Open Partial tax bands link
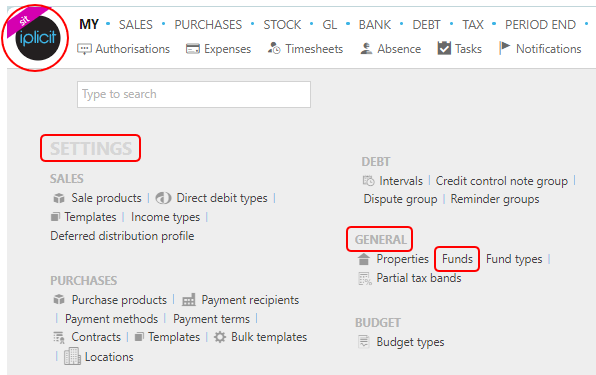Image resolution: width=596 pixels, height=375 pixels. [419, 278]
